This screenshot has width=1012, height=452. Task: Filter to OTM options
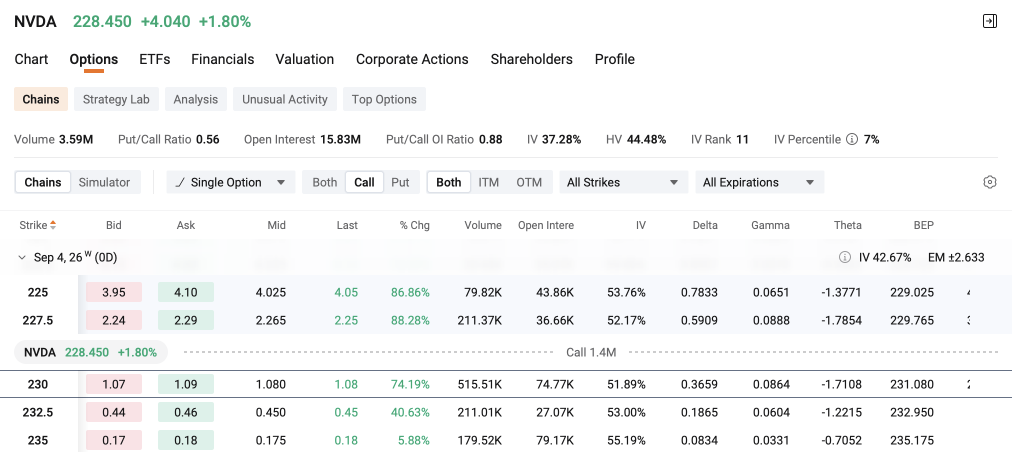coord(529,182)
